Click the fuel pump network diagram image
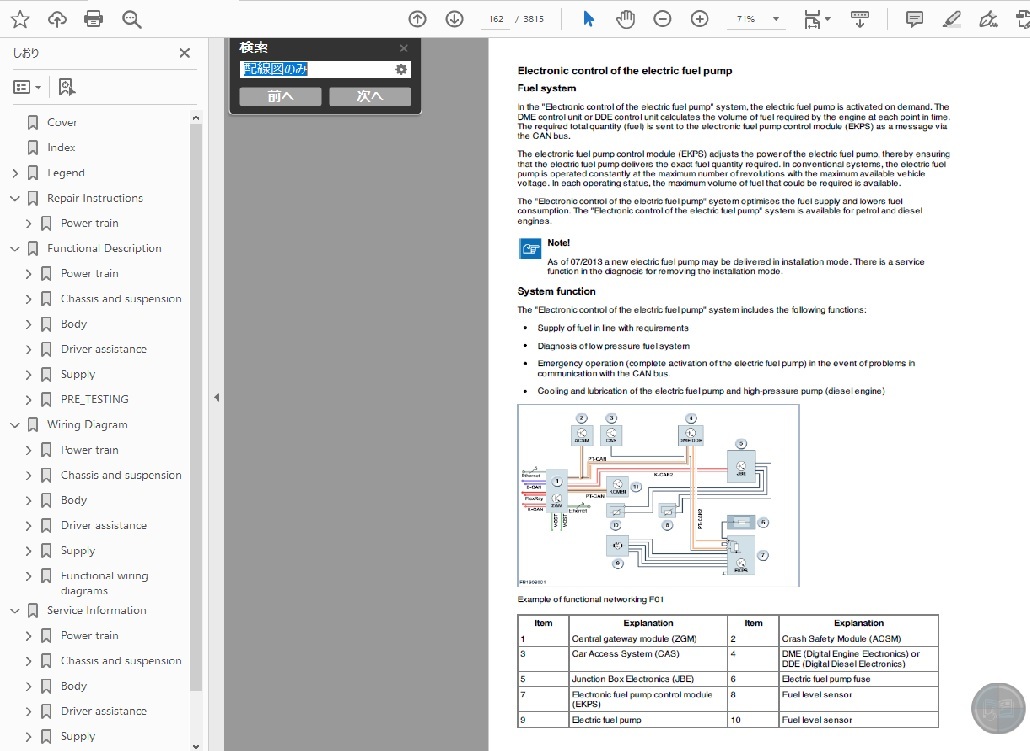Screen dimensions: 1030x751 (x=658, y=495)
